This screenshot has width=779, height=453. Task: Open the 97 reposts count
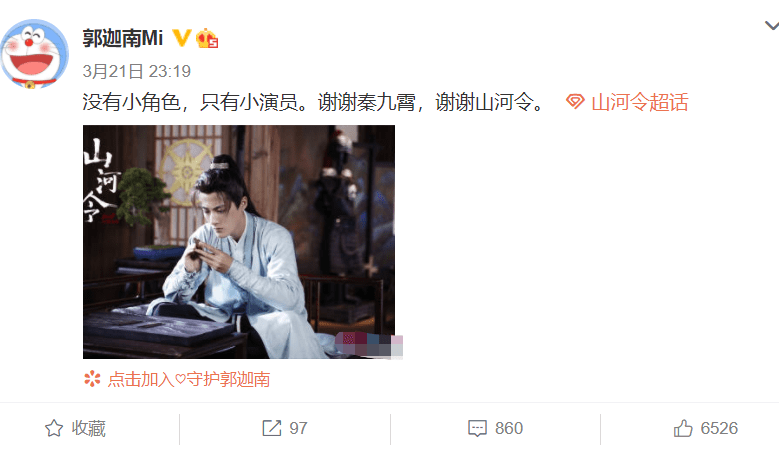click(298, 428)
